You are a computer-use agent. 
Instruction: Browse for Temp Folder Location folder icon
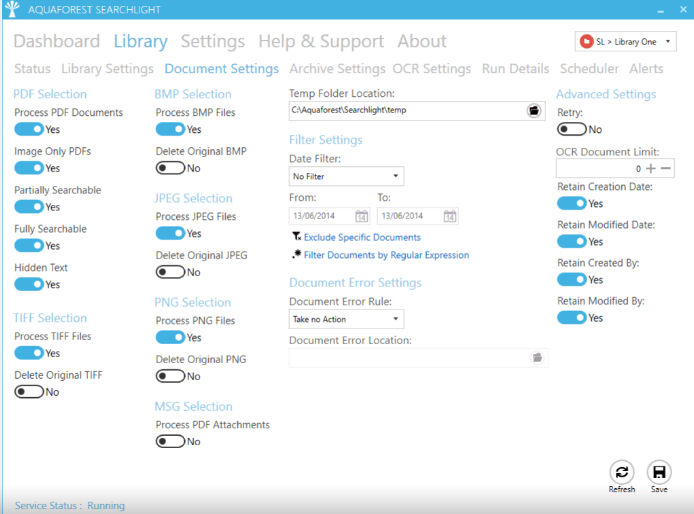click(x=534, y=110)
